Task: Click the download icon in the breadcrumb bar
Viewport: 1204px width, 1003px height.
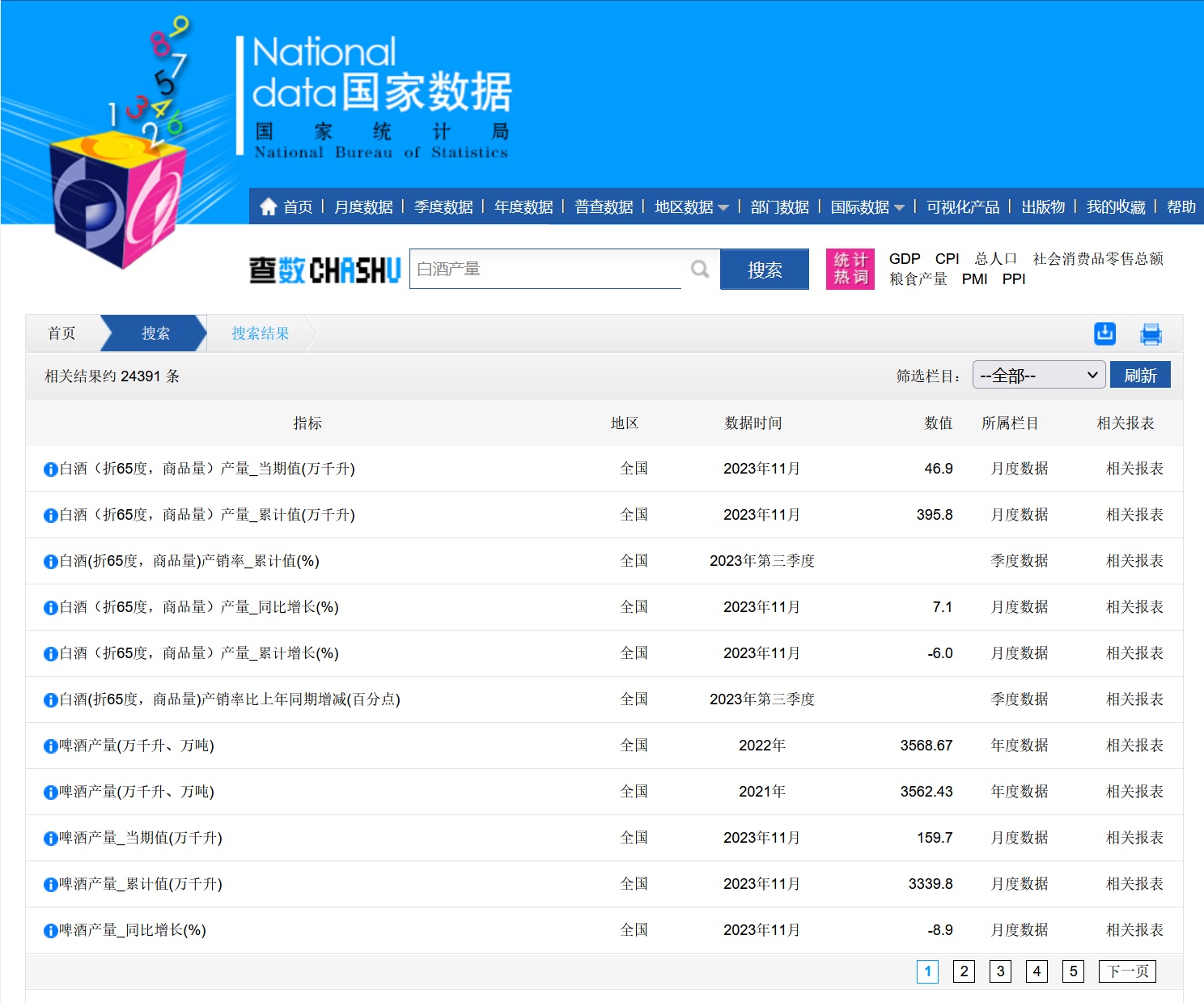Action: tap(1104, 334)
